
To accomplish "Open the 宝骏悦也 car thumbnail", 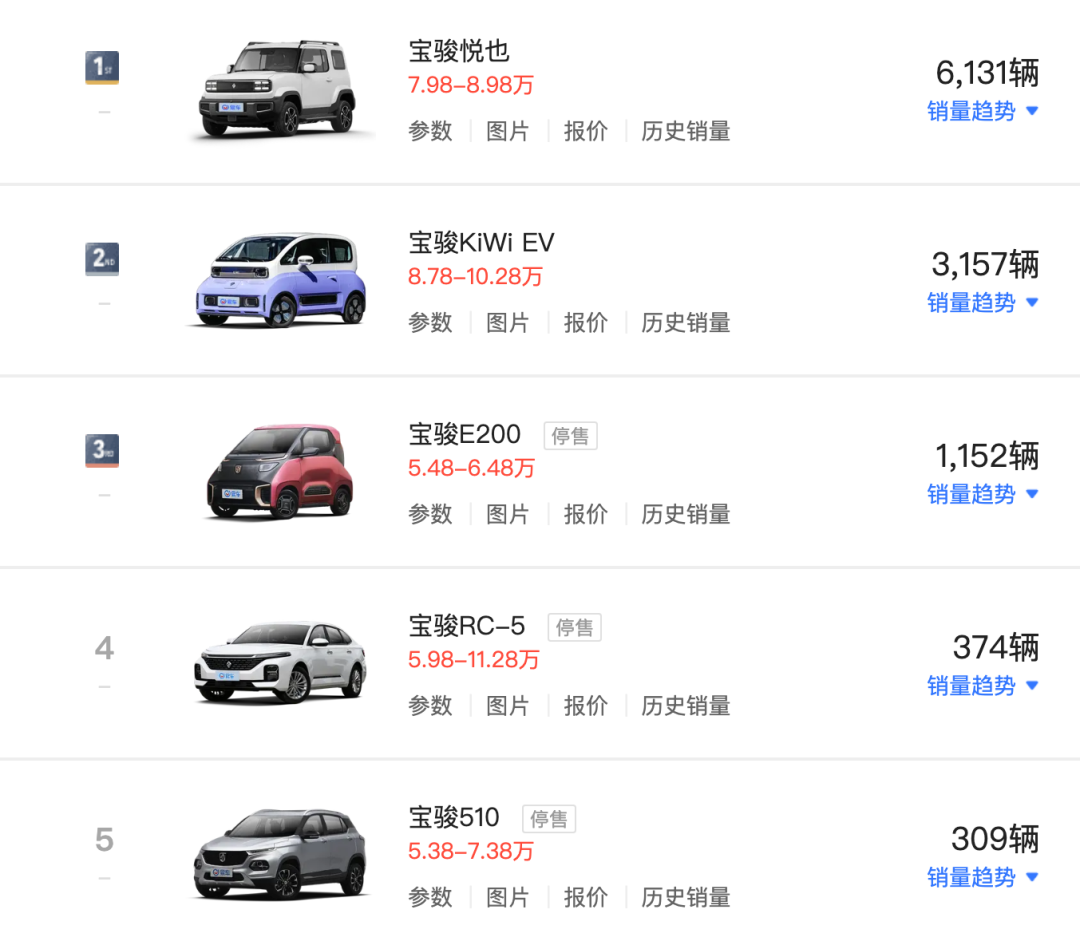I will [279, 89].
